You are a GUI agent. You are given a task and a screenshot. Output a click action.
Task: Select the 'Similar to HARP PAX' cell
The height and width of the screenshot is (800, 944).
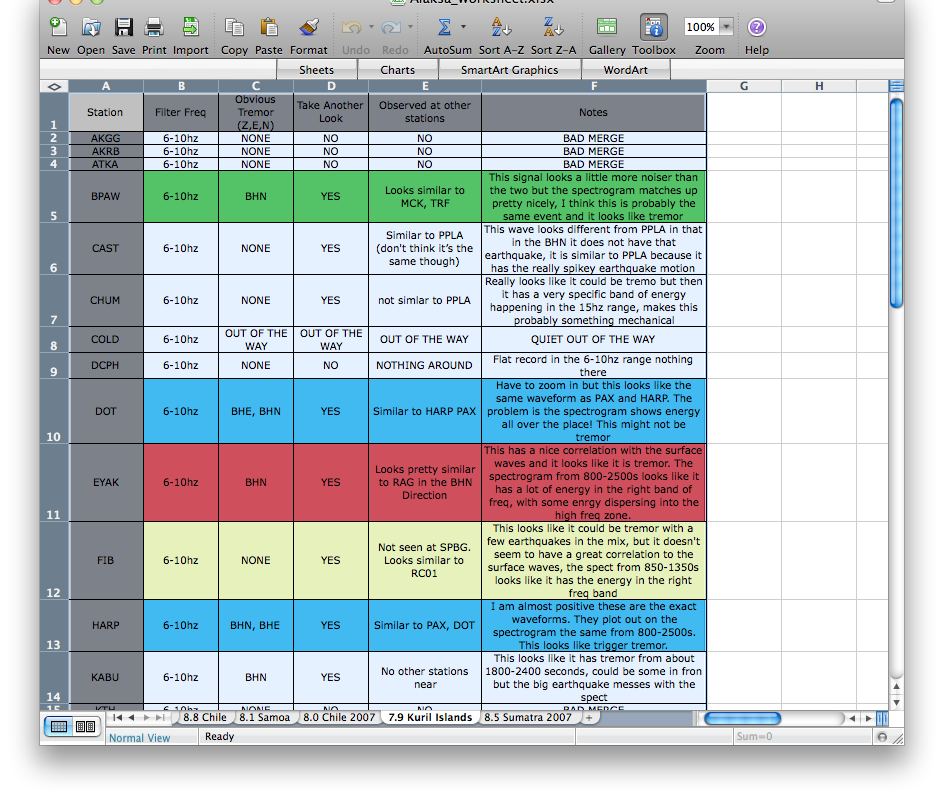point(424,411)
